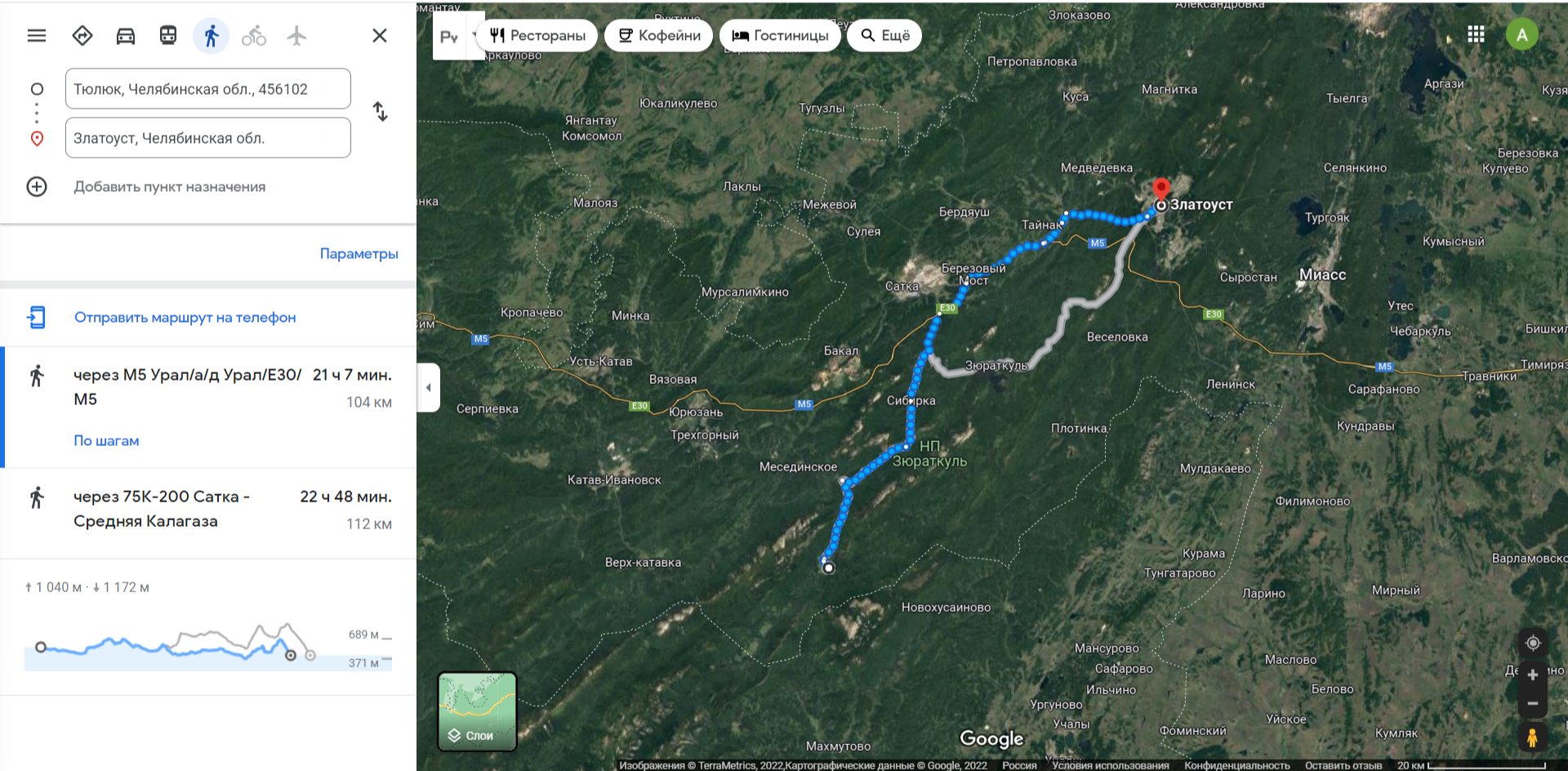The image size is (1568, 771).
Task: Open Параметры route options
Action: click(x=359, y=254)
